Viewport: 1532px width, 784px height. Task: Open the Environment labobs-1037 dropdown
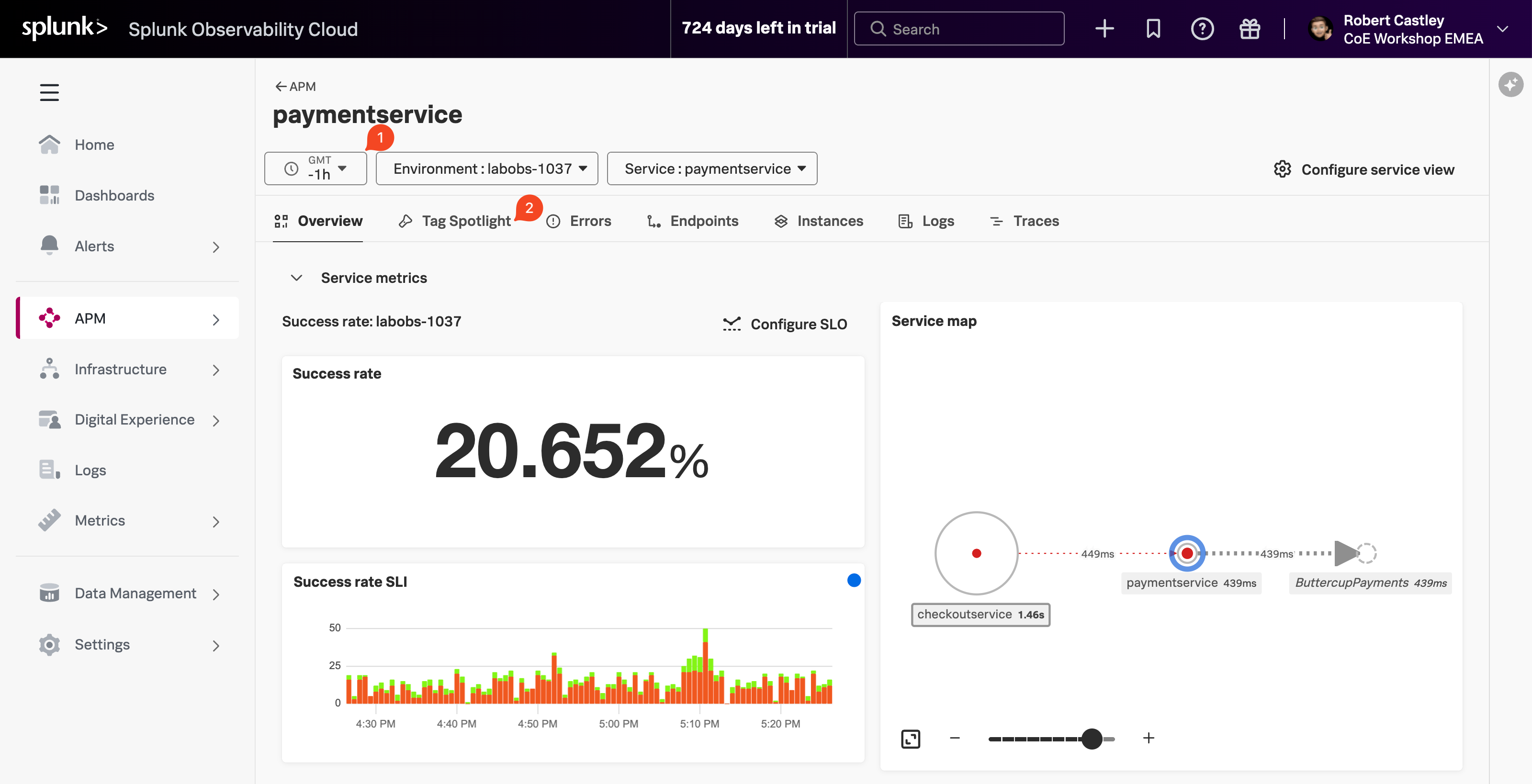pyautogui.click(x=486, y=168)
